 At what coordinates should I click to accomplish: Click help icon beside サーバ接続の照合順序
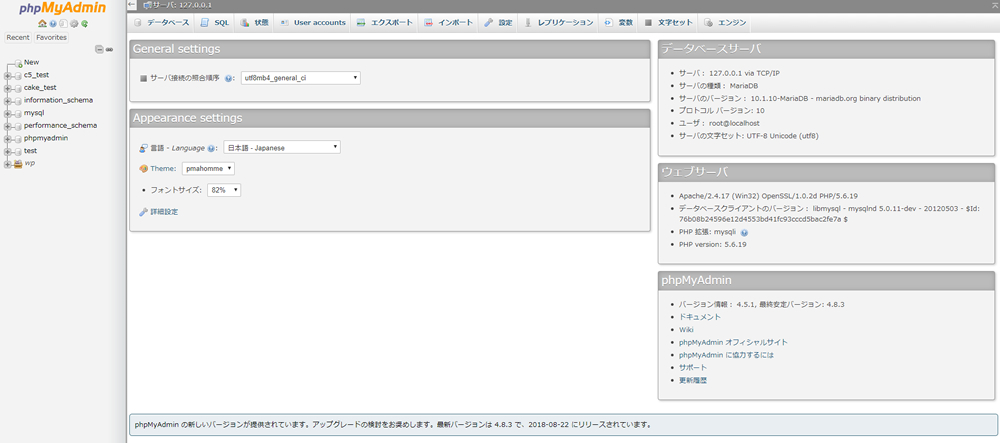click(229, 78)
